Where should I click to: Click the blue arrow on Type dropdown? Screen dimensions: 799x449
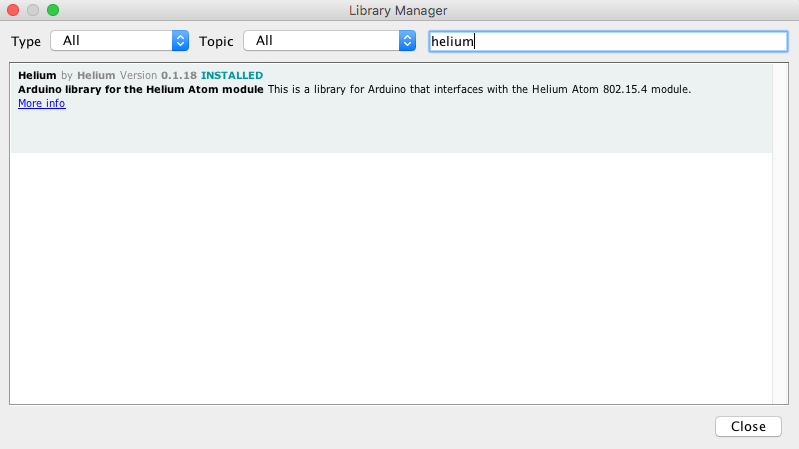pyautogui.click(x=180, y=41)
